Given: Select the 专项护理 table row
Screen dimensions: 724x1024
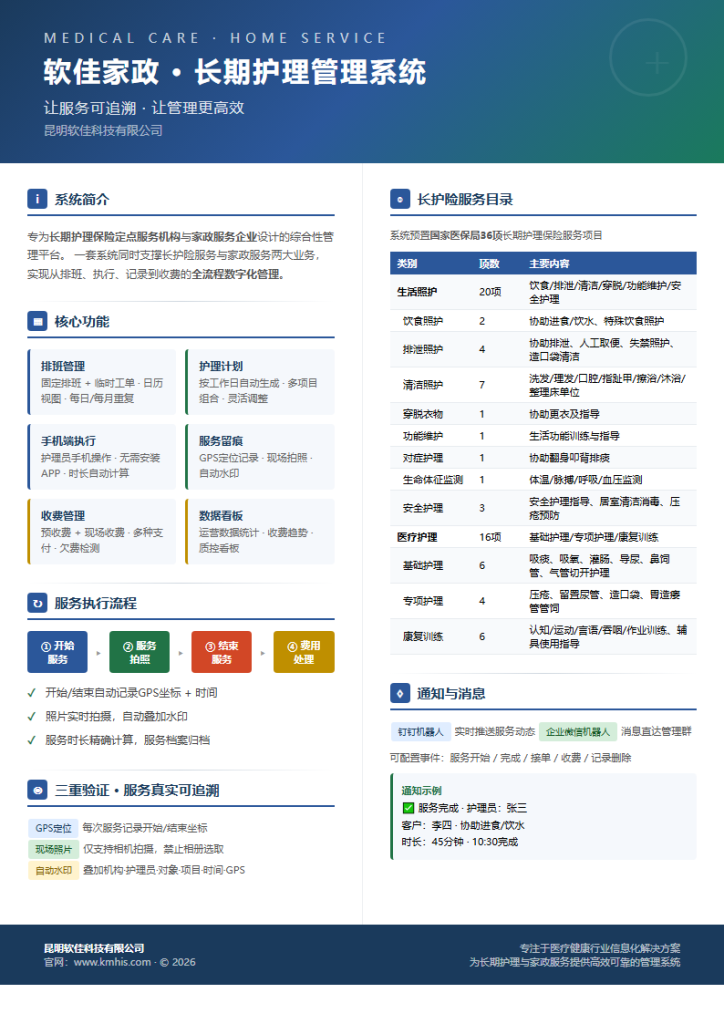Looking at the screenshot, I should coord(543,601).
